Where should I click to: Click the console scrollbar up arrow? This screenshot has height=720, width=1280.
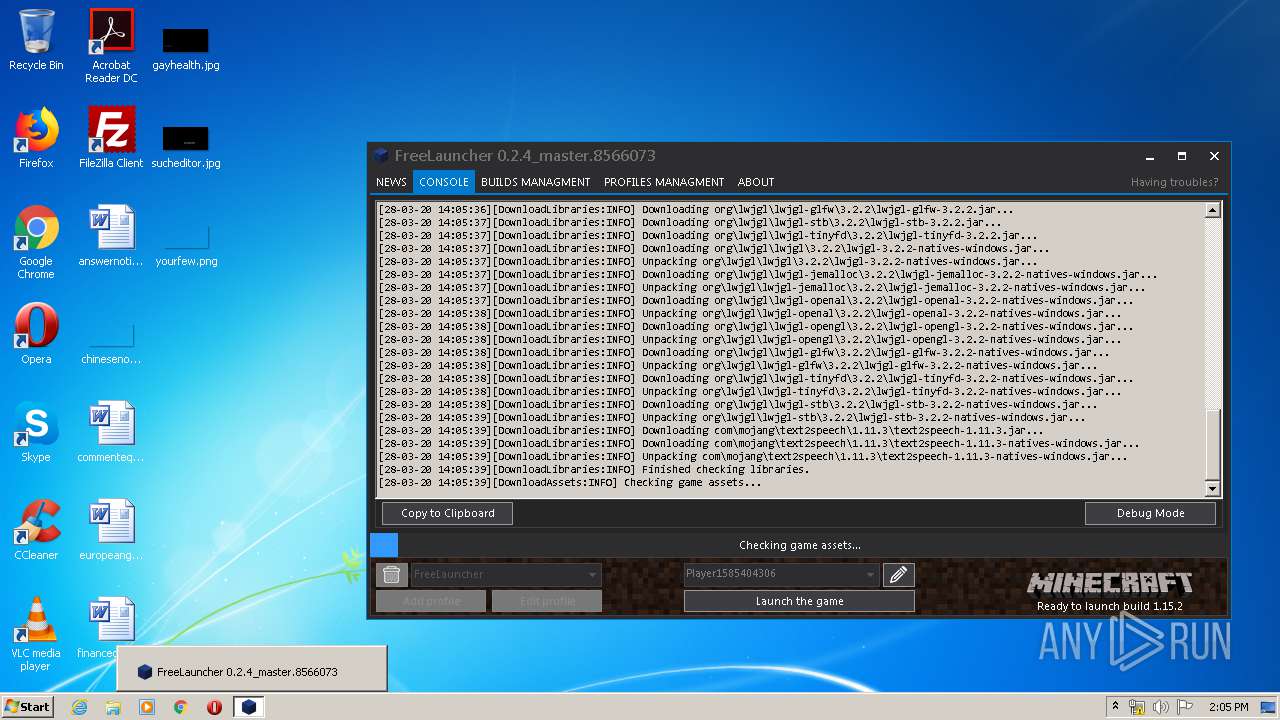[x=1213, y=210]
